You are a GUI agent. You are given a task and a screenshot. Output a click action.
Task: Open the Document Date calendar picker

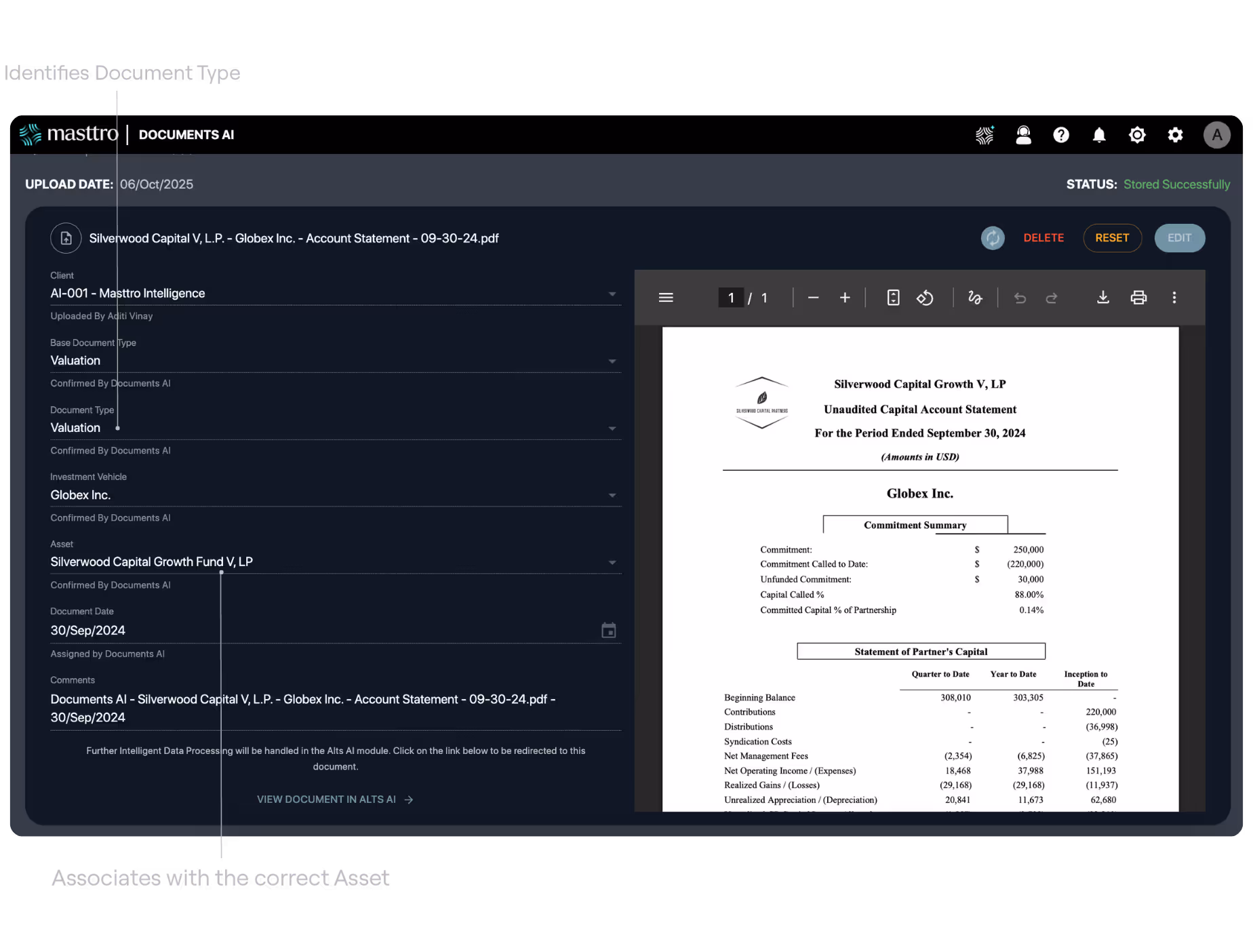[x=609, y=631]
